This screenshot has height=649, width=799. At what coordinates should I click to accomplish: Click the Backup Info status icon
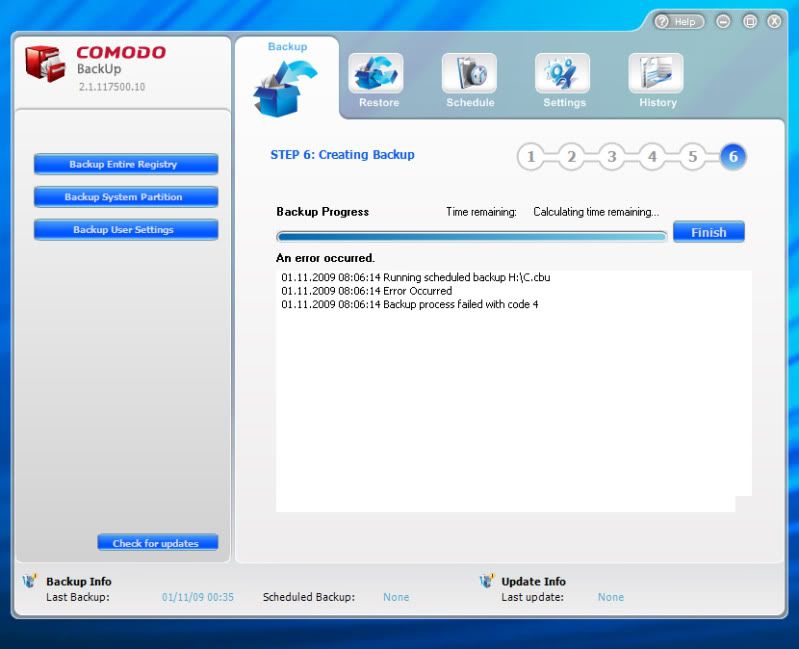tap(30, 581)
